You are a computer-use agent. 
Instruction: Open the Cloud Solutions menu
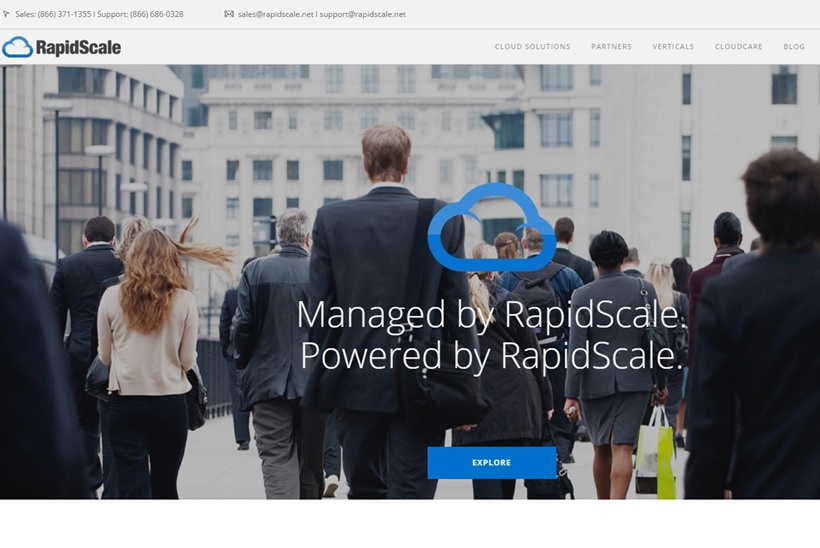tap(532, 47)
